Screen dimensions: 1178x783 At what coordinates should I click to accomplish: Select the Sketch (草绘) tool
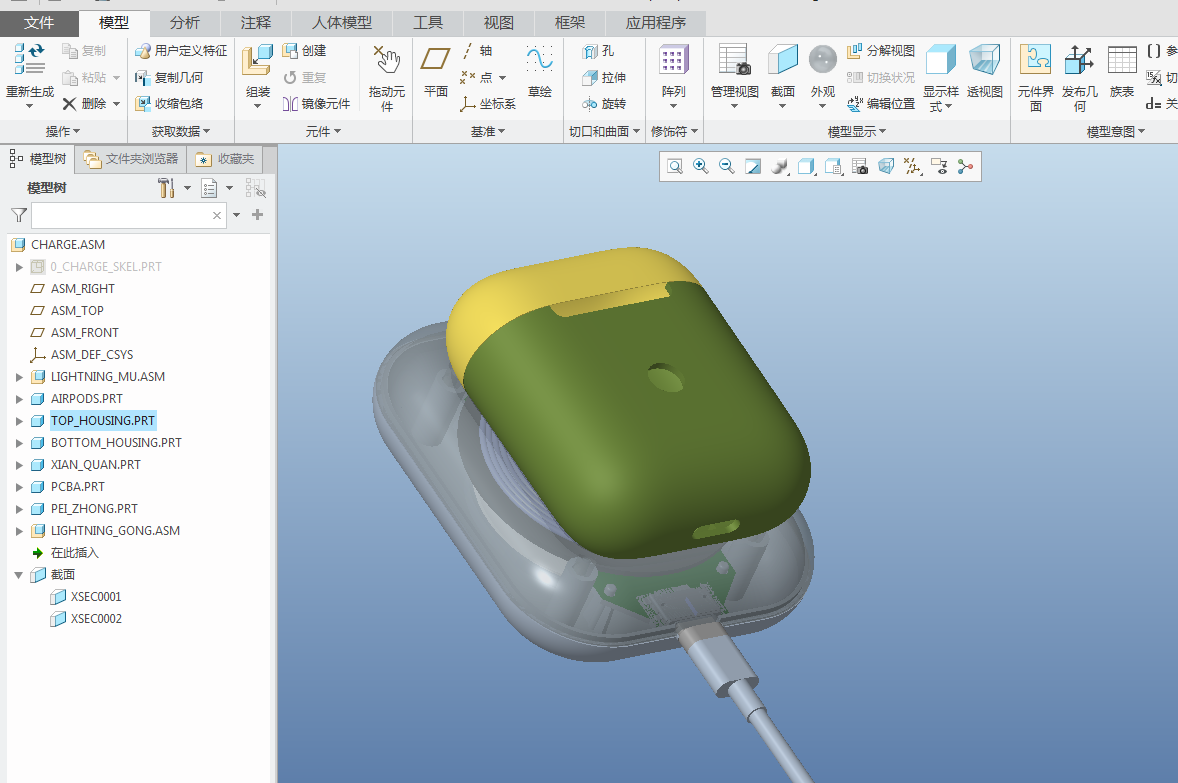point(539,59)
